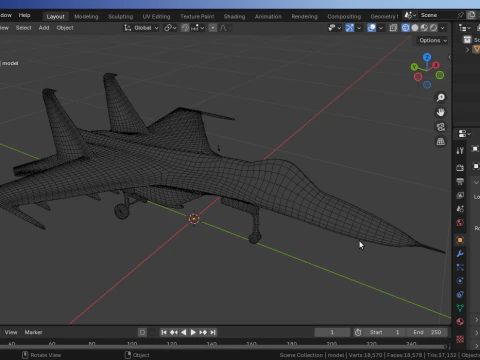Open the View Layer properties tab
Image resolution: width=480 pixels, height=360 pixels.
point(460,195)
